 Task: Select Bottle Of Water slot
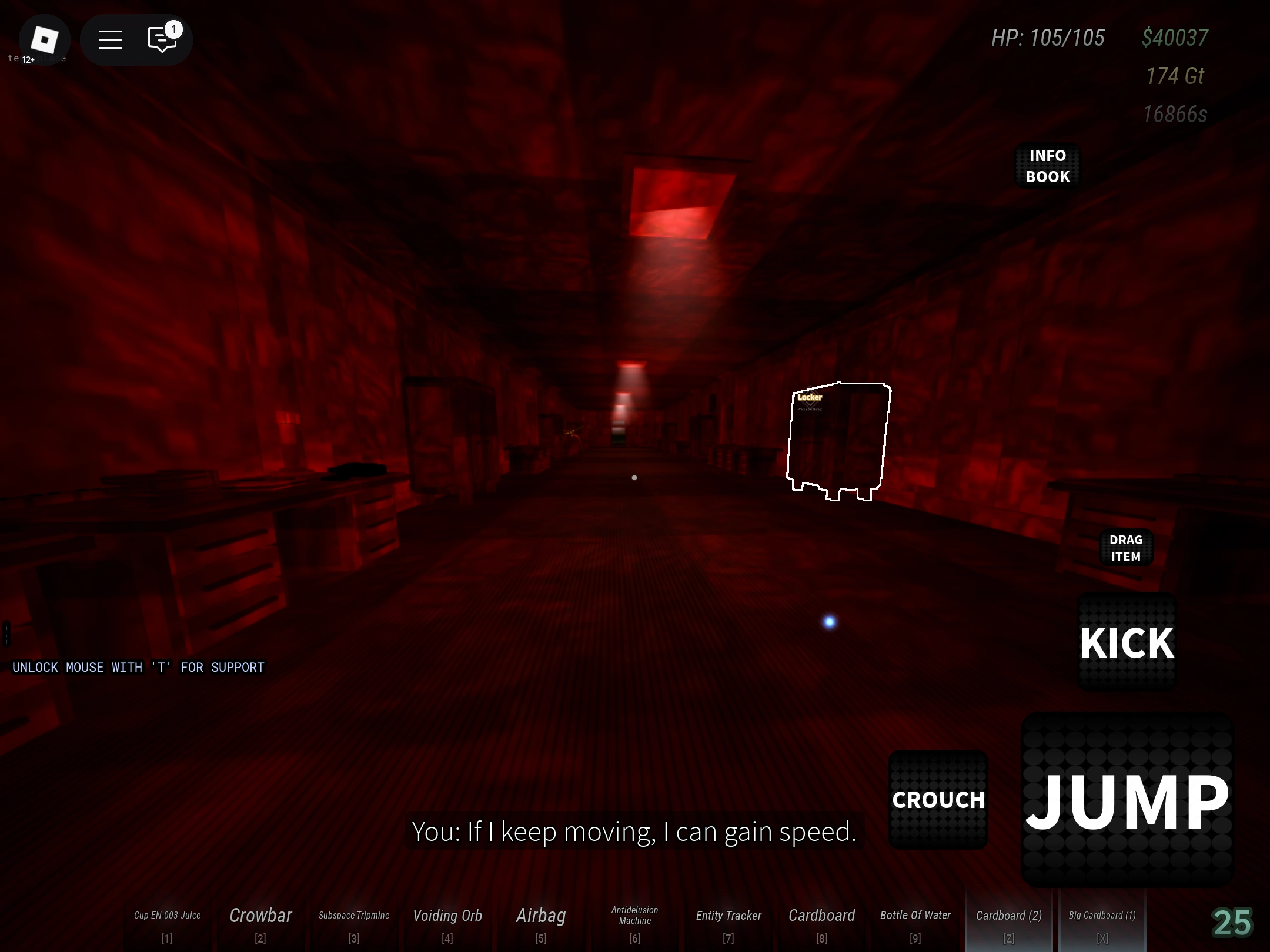[x=915, y=921]
